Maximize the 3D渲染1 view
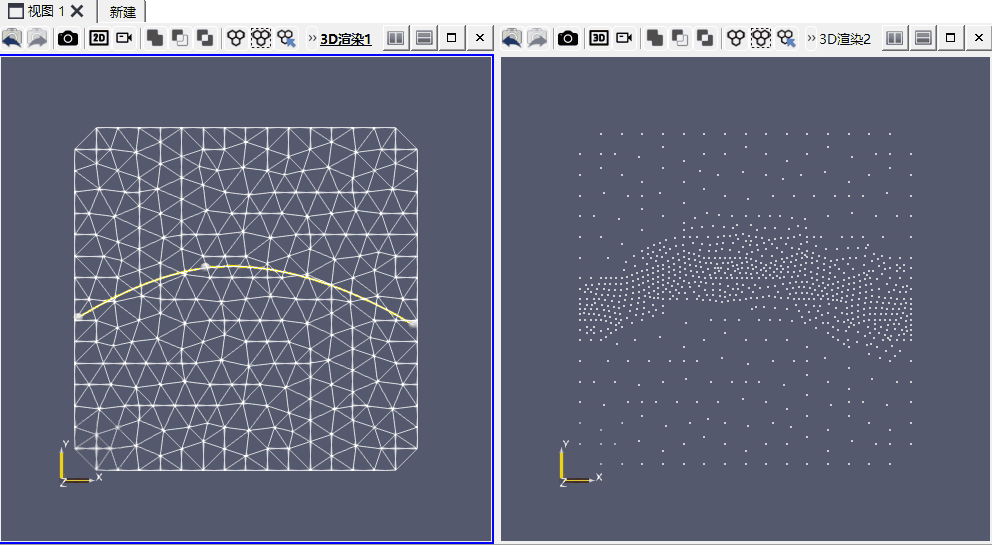This screenshot has height=545, width=992. tap(452, 38)
